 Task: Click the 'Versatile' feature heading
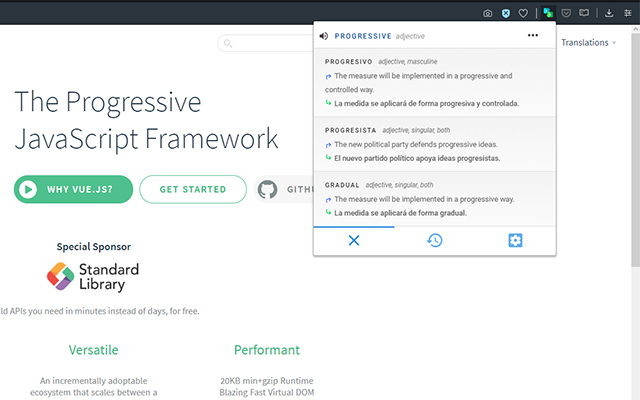tap(93, 350)
